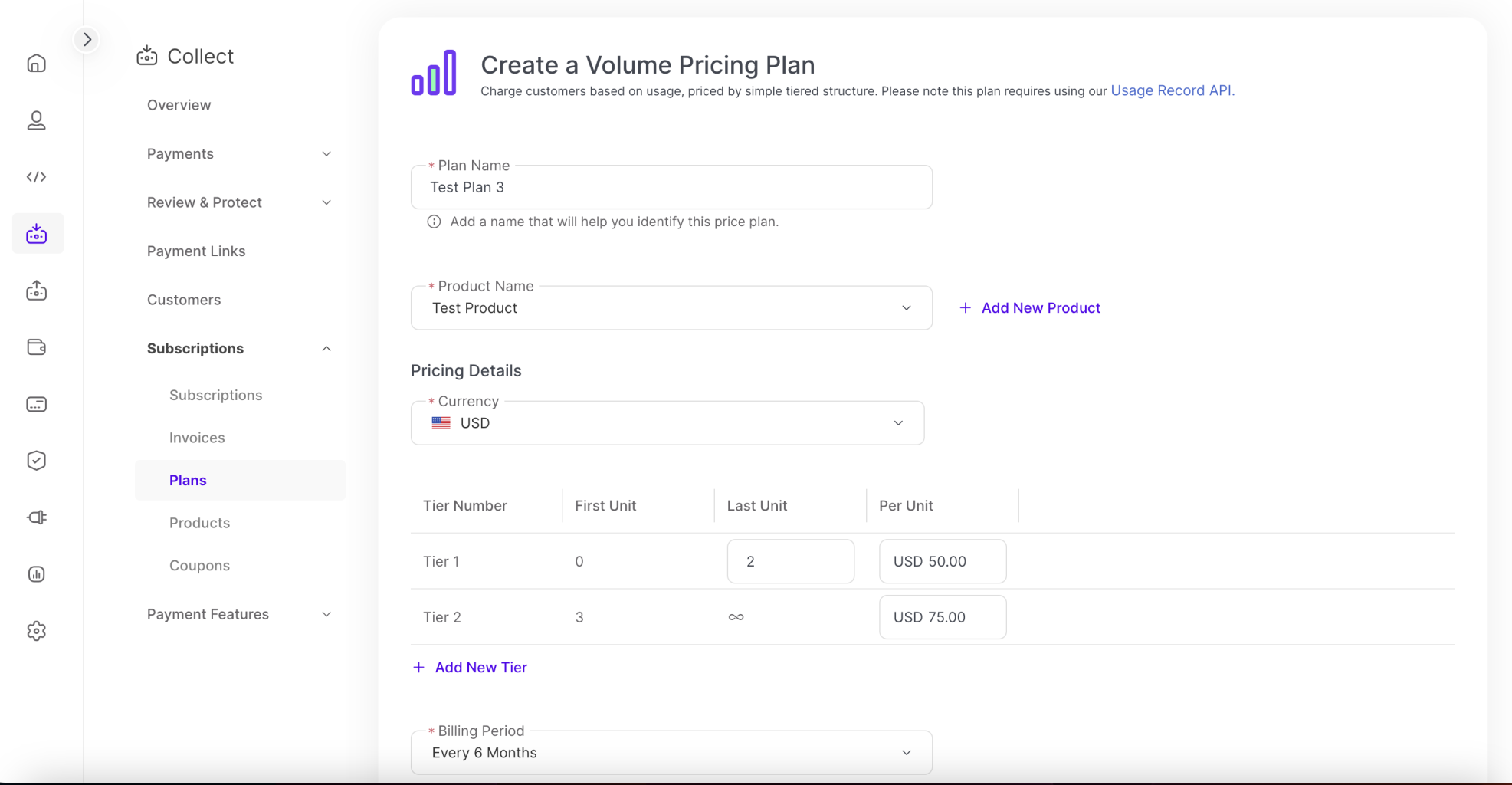Open the Usage Record API link
The height and width of the screenshot is (785, 1512).
click(x=1171, y=90)
